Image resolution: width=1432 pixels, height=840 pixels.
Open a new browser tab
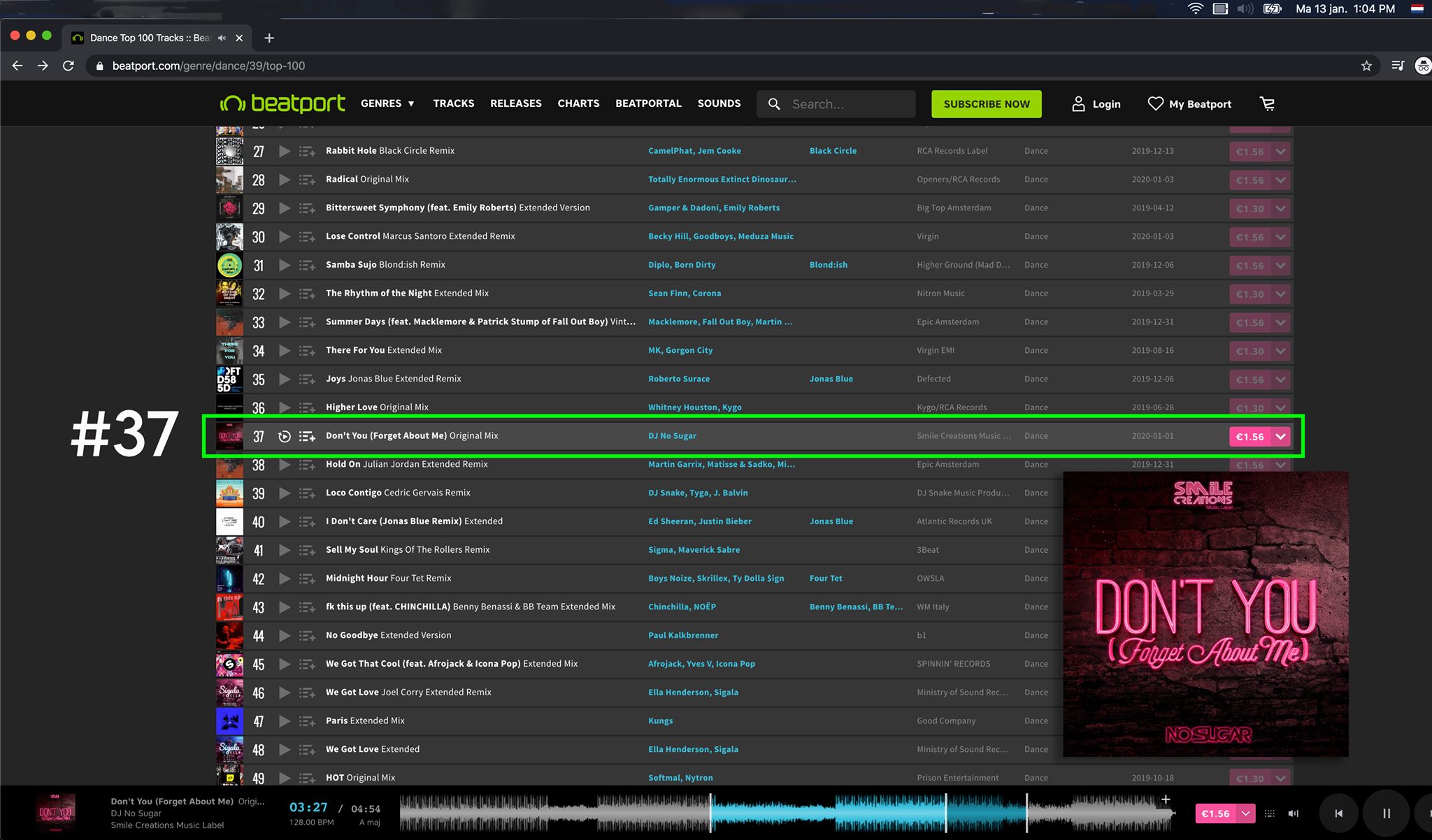point(269,38)
